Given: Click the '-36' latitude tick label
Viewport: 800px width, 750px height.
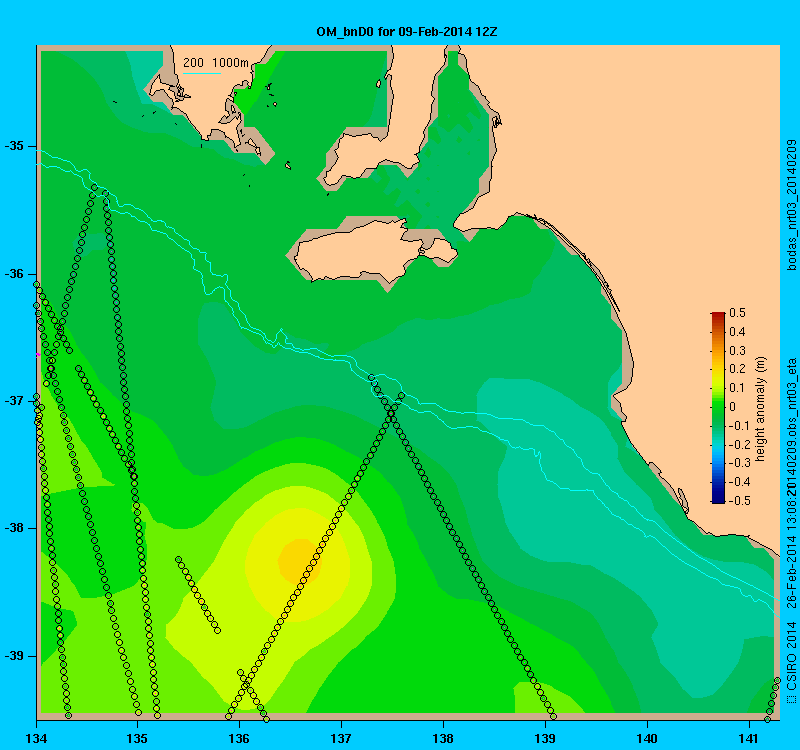Looking at the screenshot, I should (x=14, y=273).
